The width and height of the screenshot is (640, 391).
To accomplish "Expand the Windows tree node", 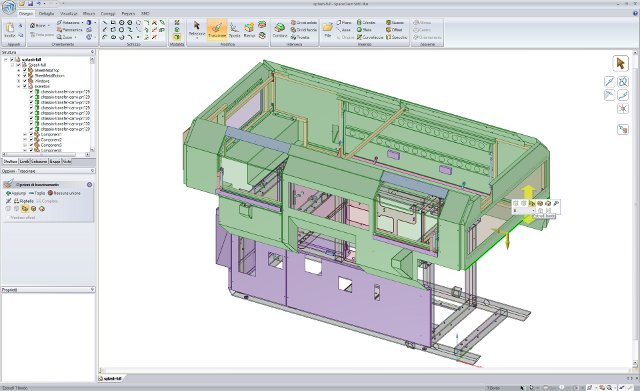I will [18, 81].
